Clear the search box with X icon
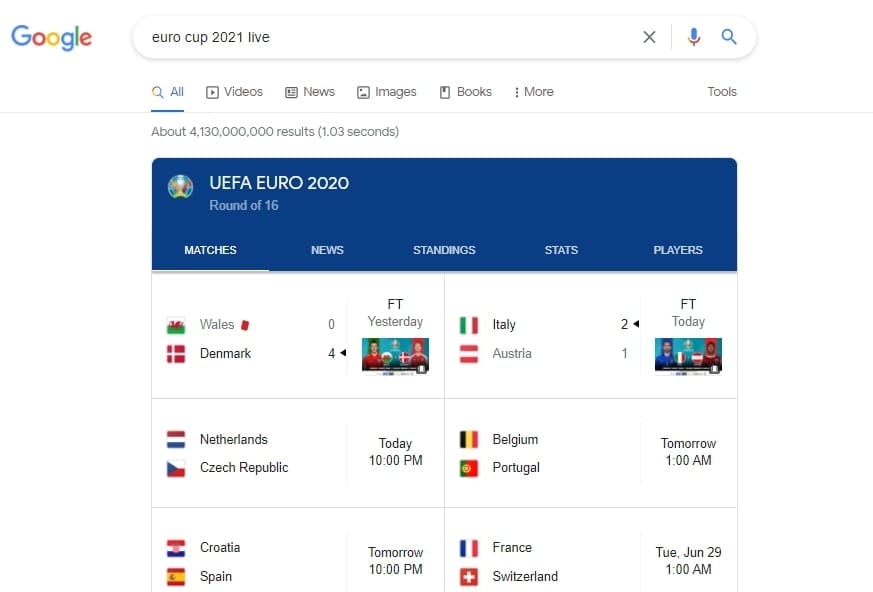Viewport: 873px width, 592px height. coord(649,37)
